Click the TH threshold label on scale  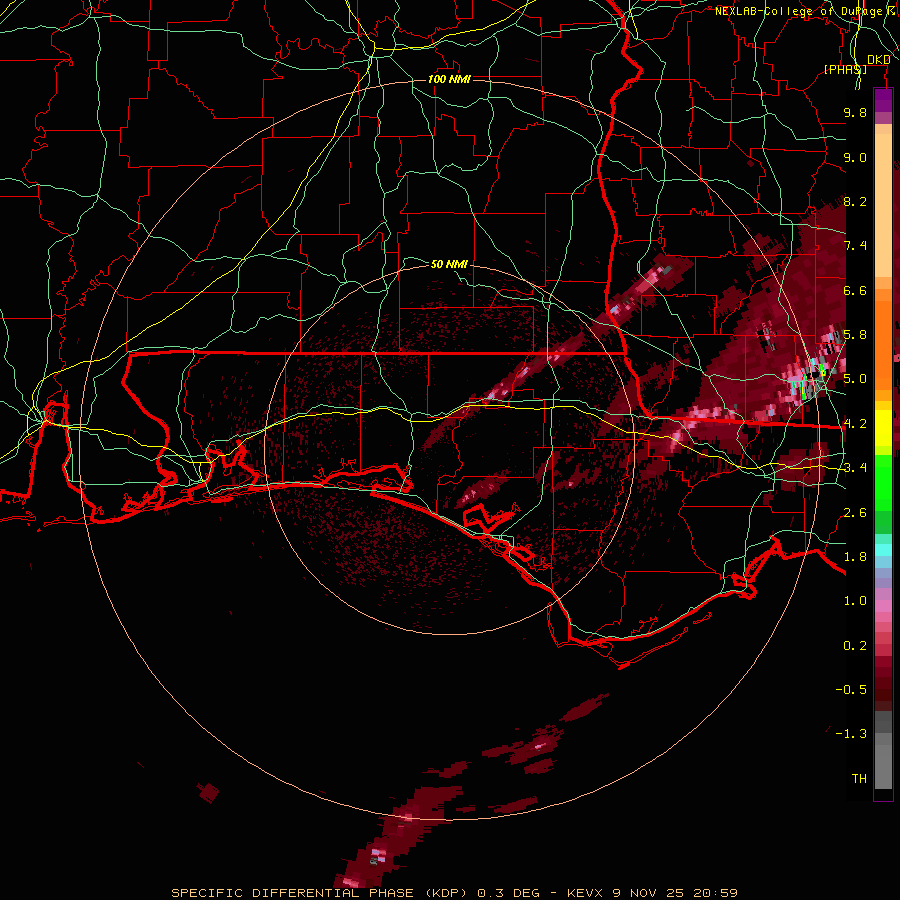[x=859, y=779]
